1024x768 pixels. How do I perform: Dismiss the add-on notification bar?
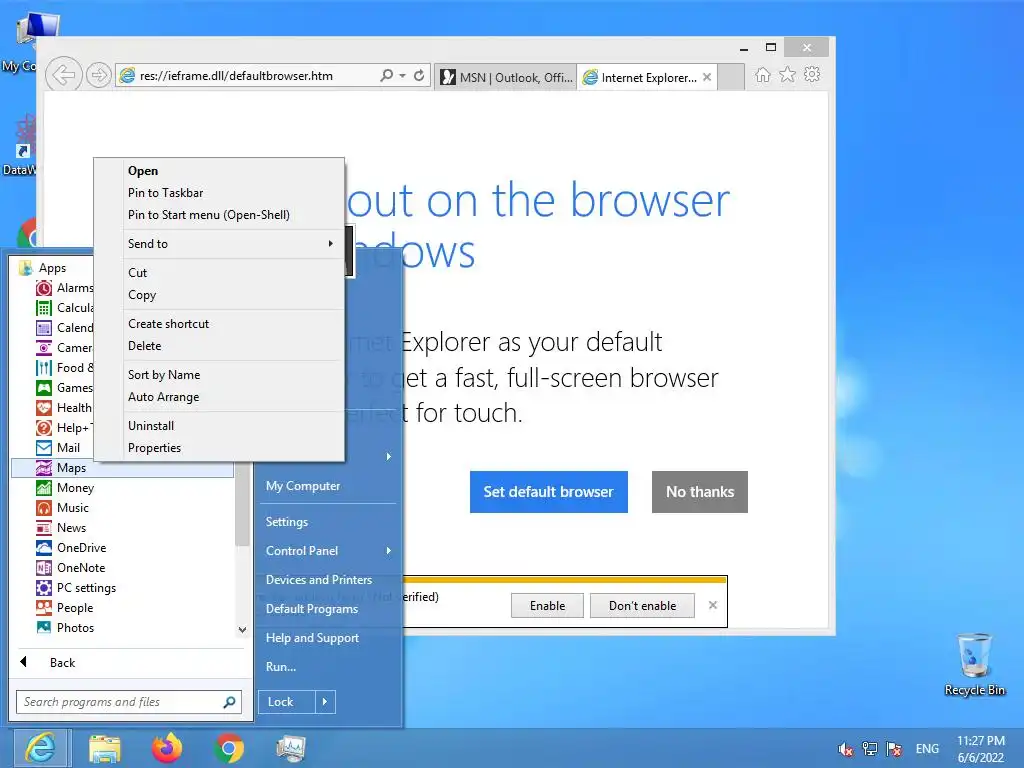712,605
